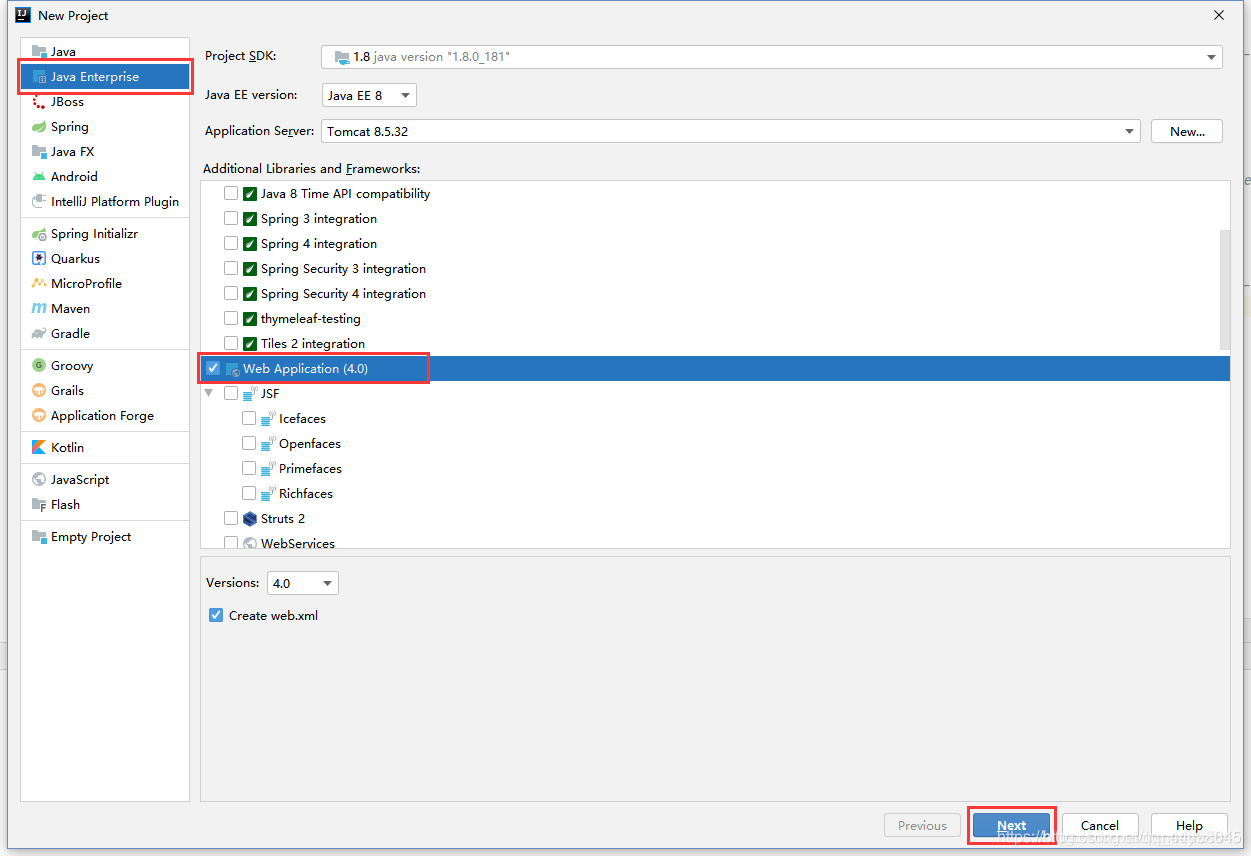Check the Richfaces checkbox
The image size is (1251, 856).
pyautogui.click(x=249, y=494)
